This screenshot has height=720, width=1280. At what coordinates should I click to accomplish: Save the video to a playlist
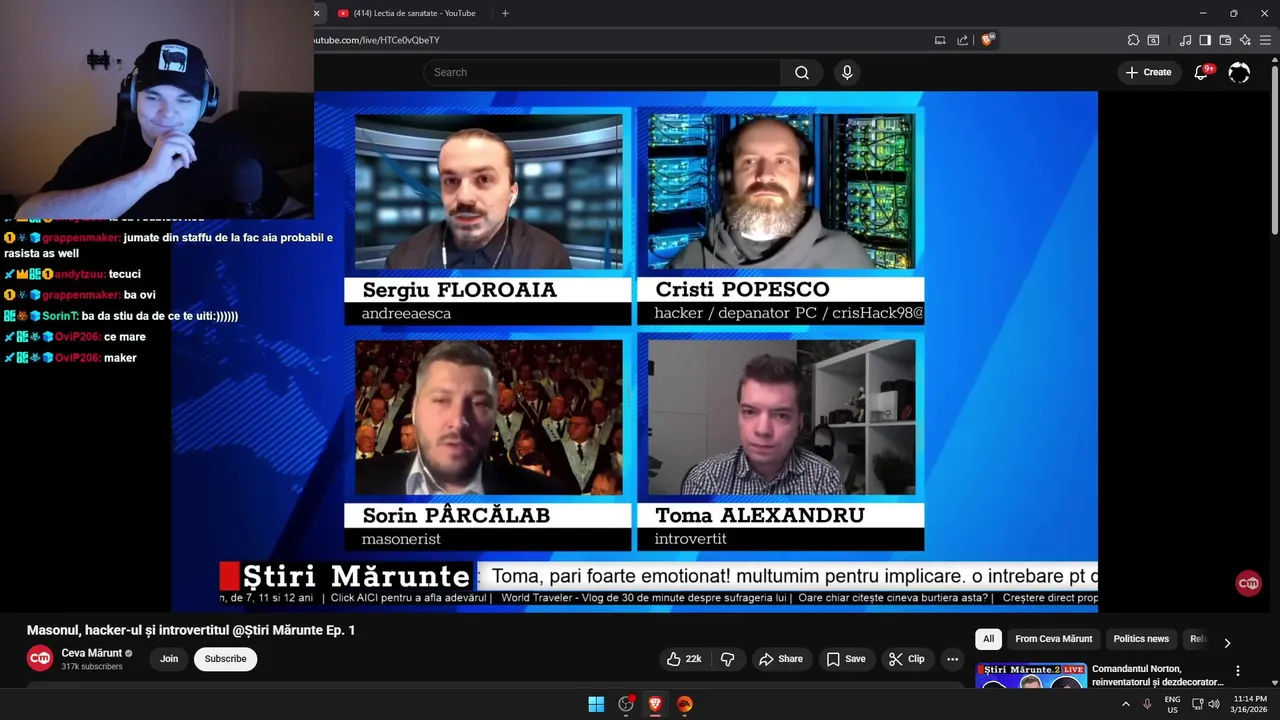pyautogui.click(x=846, y=659)
